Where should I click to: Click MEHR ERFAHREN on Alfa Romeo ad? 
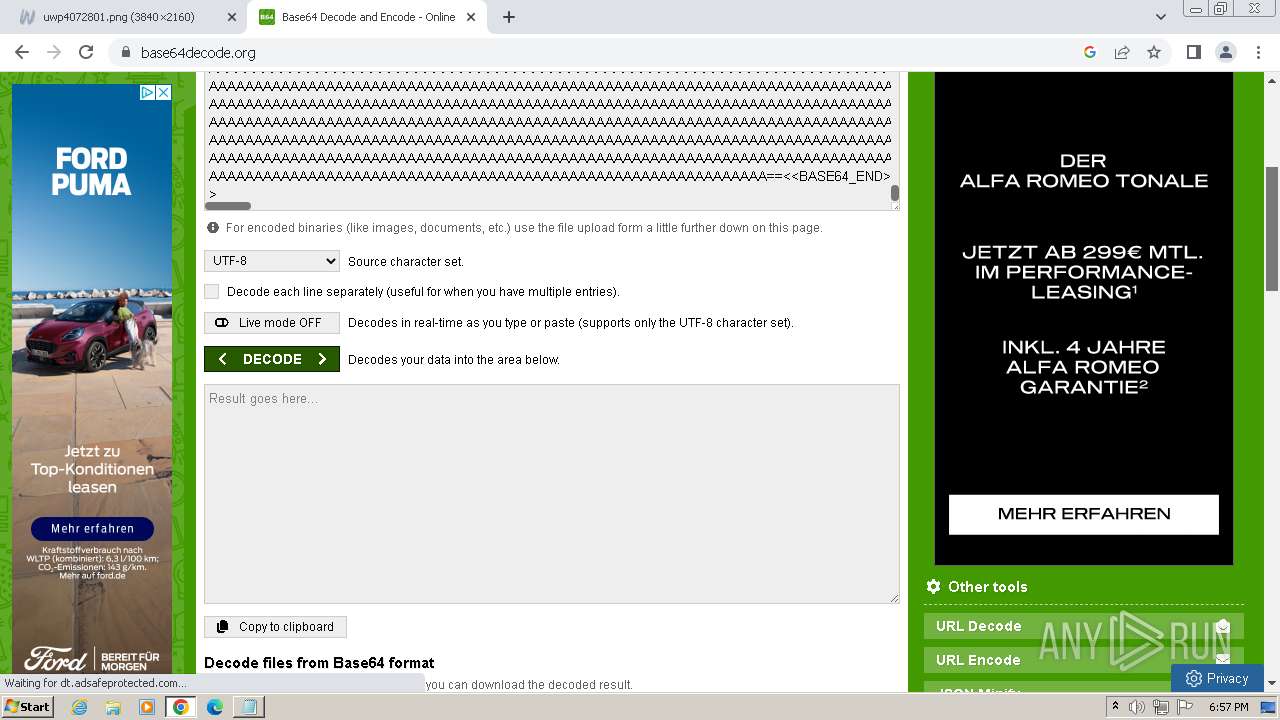[x=1084, y=514]
